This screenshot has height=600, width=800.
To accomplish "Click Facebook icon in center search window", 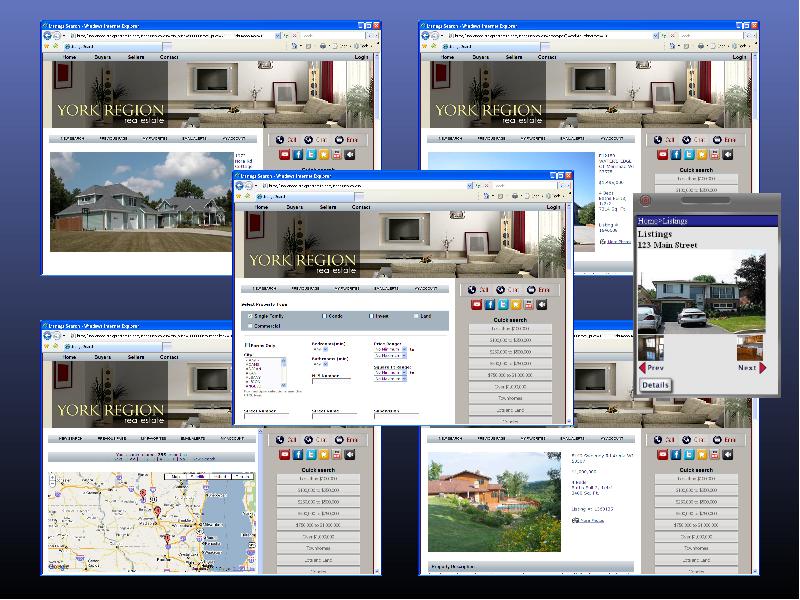I will (490, 305).
